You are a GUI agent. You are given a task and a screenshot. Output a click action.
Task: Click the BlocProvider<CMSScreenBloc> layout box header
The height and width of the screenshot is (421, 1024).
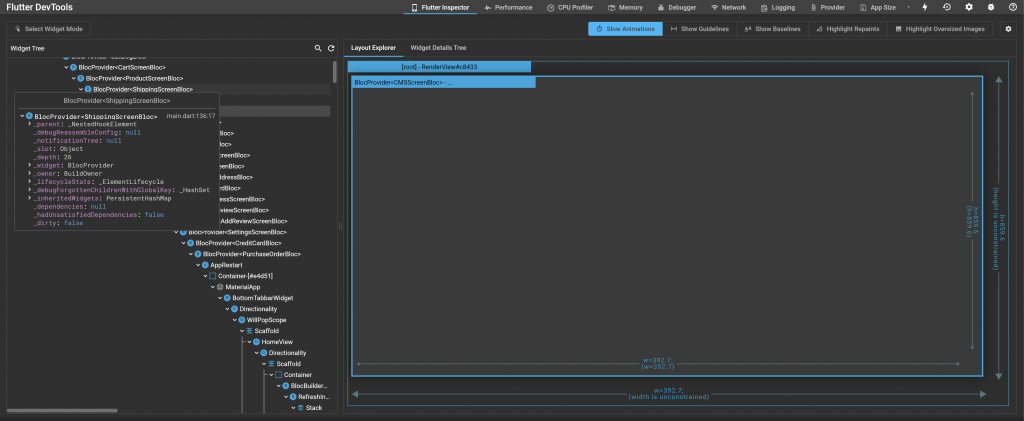point(443,82)
